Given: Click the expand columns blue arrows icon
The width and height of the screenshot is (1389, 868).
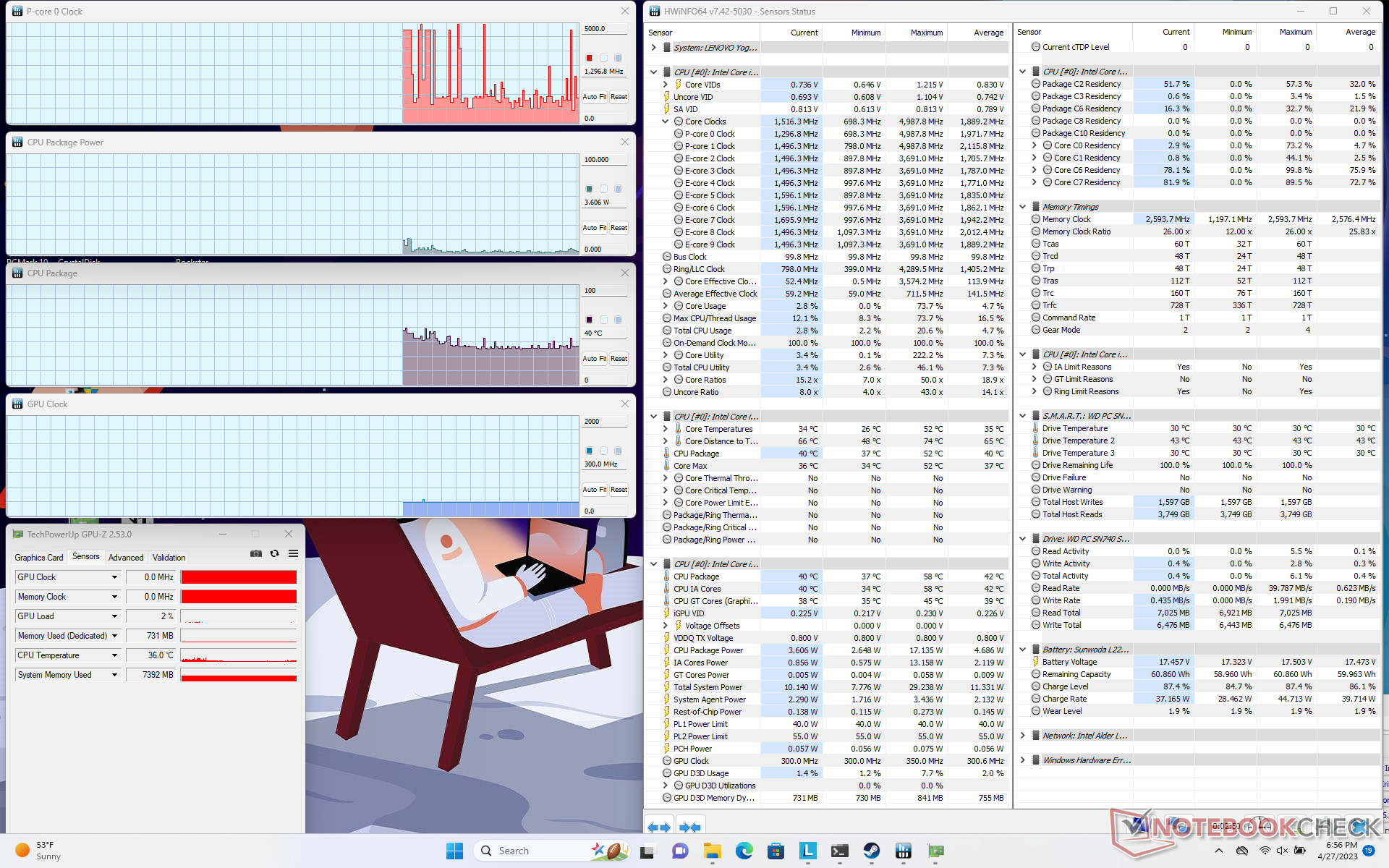Looking at the screenshot, I should pyautogui.click(x=658, y=827).
